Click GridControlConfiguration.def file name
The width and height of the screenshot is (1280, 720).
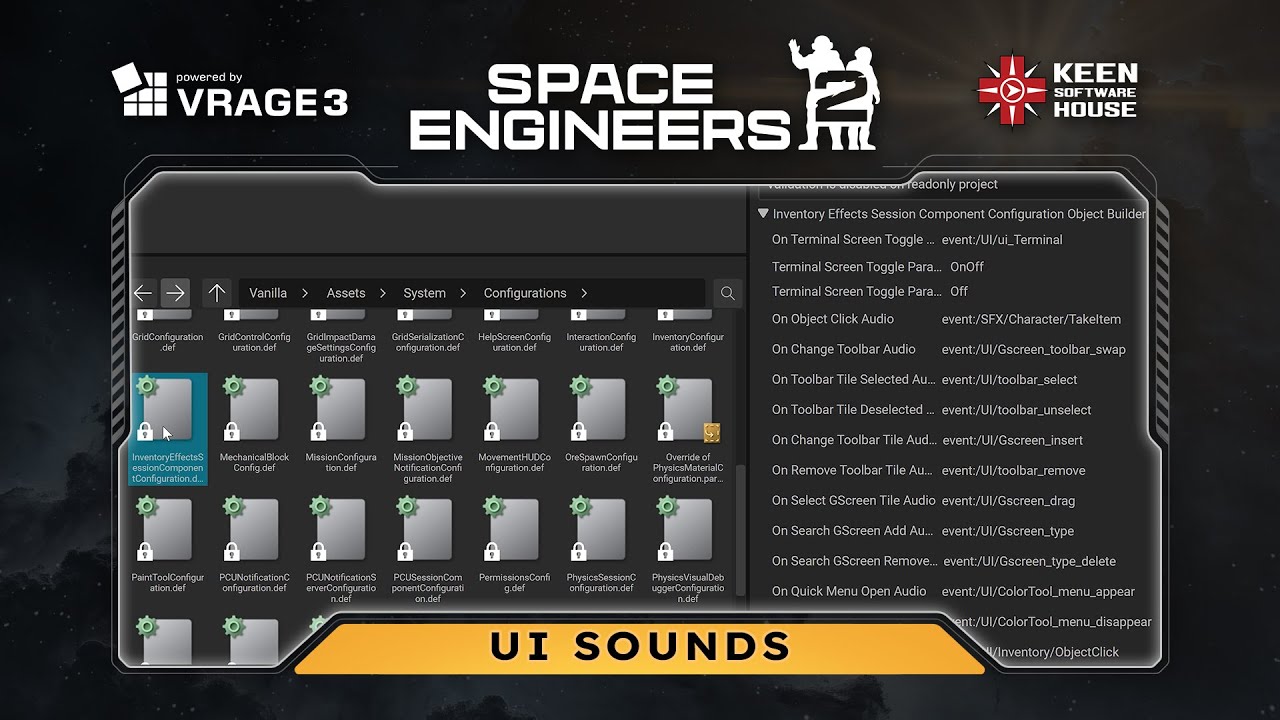254,342
